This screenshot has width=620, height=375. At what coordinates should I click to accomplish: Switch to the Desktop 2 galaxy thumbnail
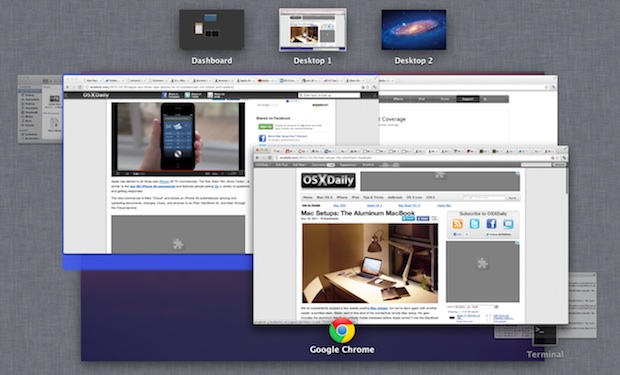click(414, 30)
